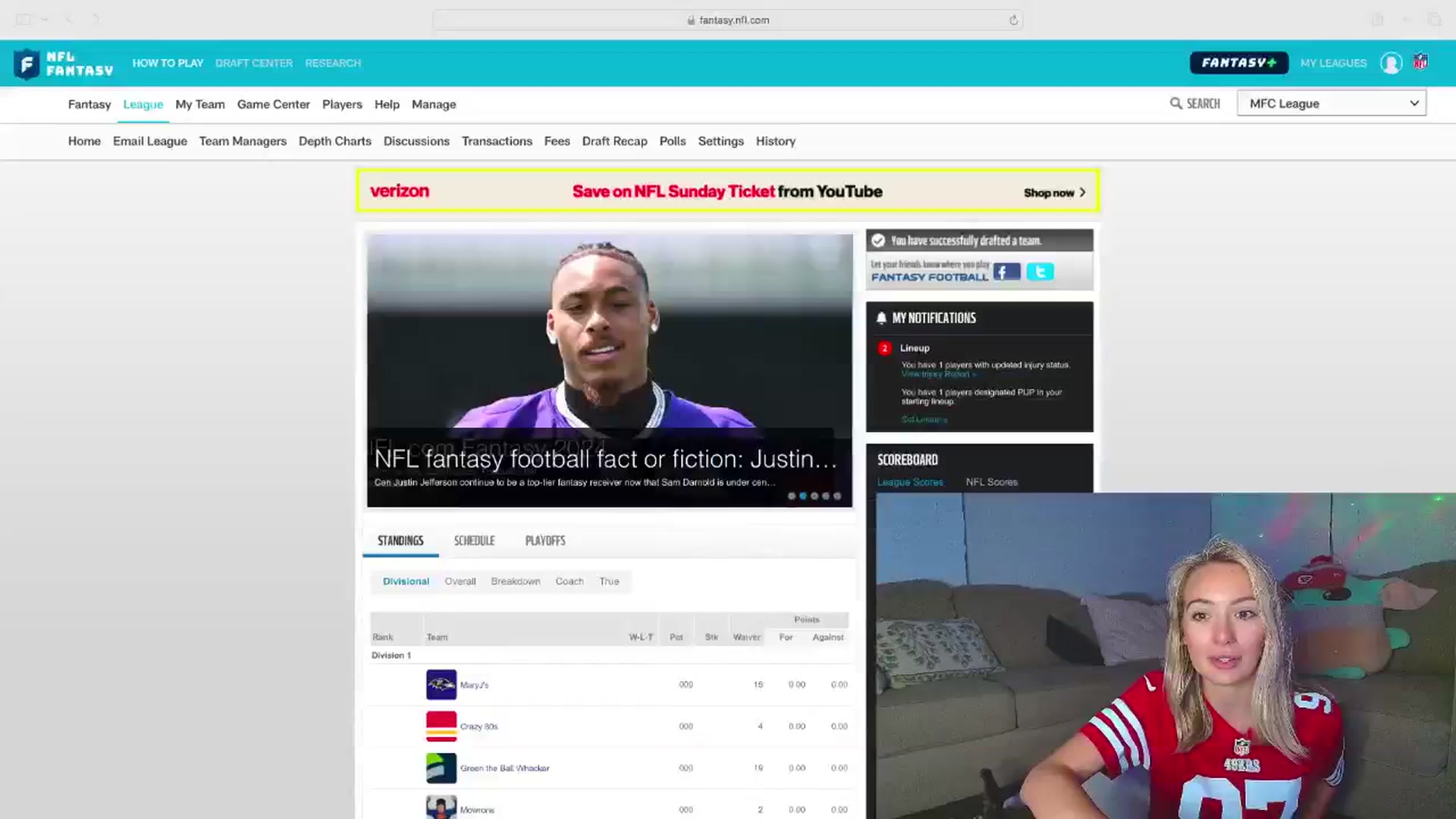The height and width of the screenshot is (819, 1456).
Task: Open the user profile avatar icon
Action: click(1391, 63)
